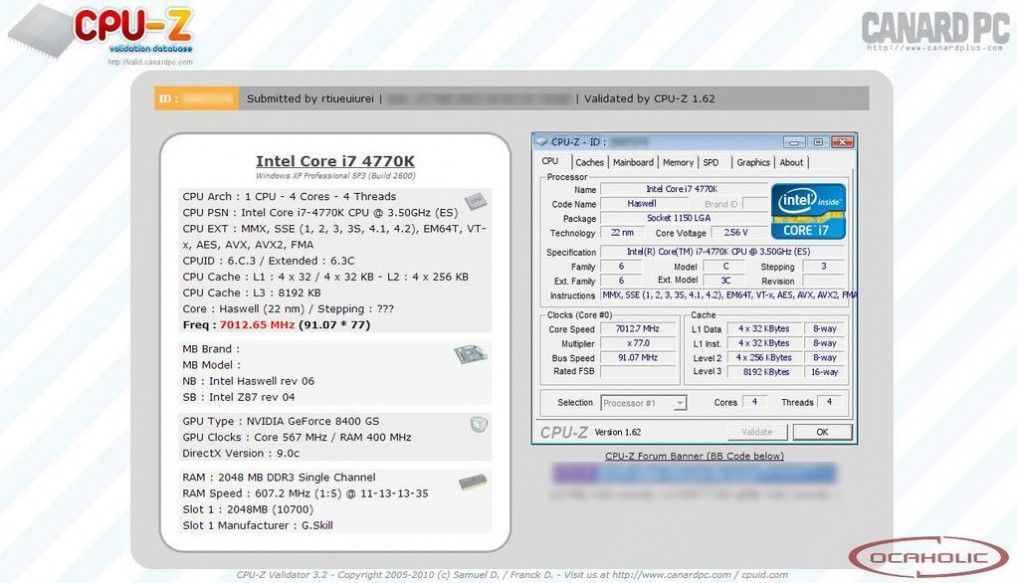Screen dimensions: 1024x583
Task: Click the RAM stick icon beside RAM row
Action: click(x=473, y=482)
